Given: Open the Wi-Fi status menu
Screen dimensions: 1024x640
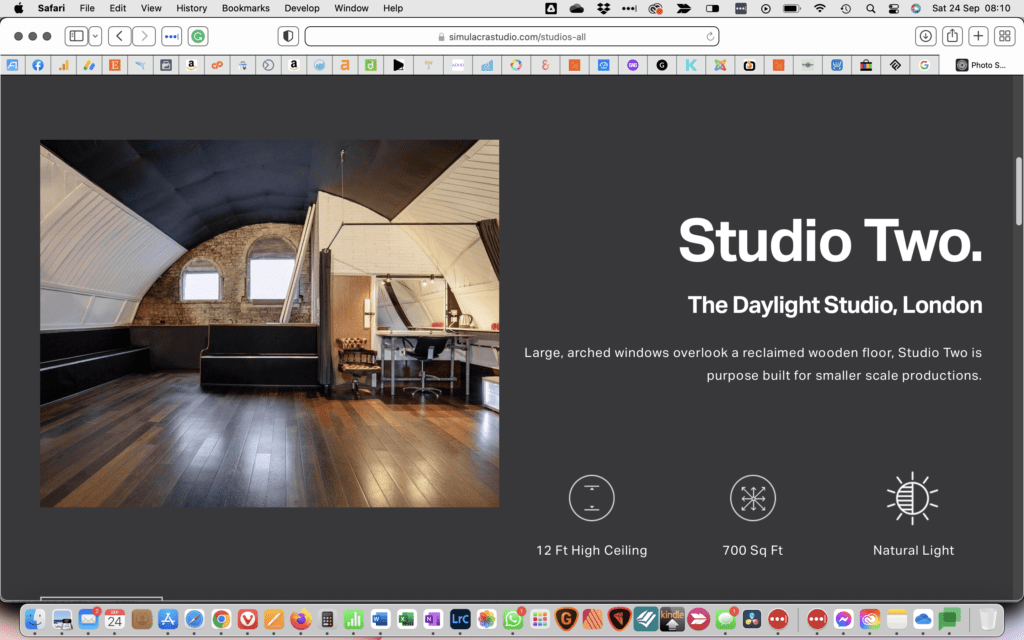Looking at the screenshot, I should pos(820,8).
